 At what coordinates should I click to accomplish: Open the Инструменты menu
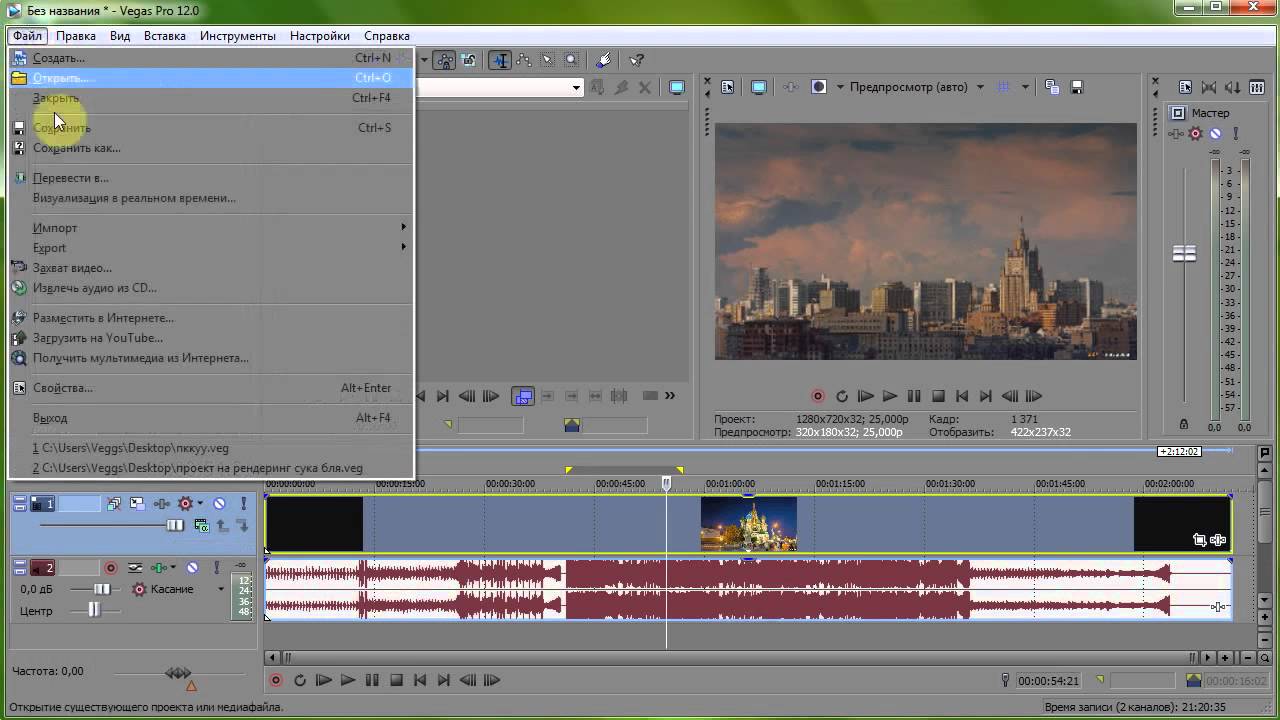[x=238, y=36]
